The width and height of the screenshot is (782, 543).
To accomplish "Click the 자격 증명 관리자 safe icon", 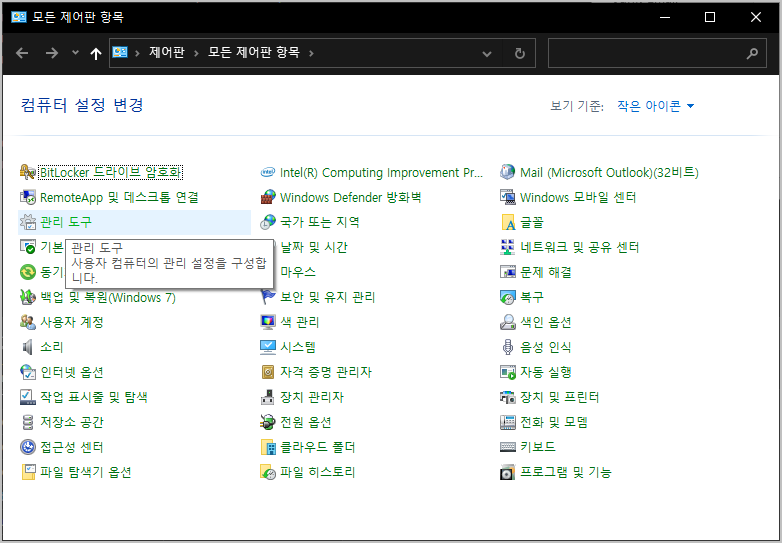I will click(x=268, y=372).
